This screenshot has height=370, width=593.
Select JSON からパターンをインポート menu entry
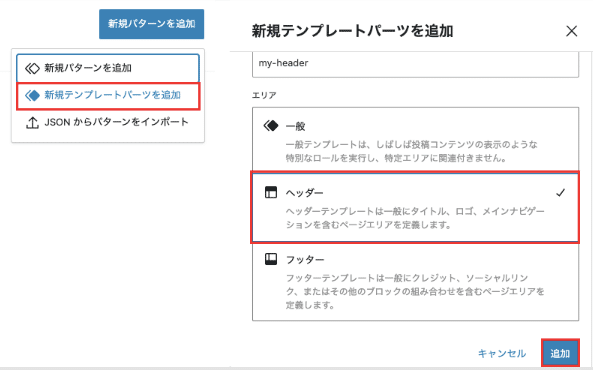pyautogui.click(x=108, y=122)
